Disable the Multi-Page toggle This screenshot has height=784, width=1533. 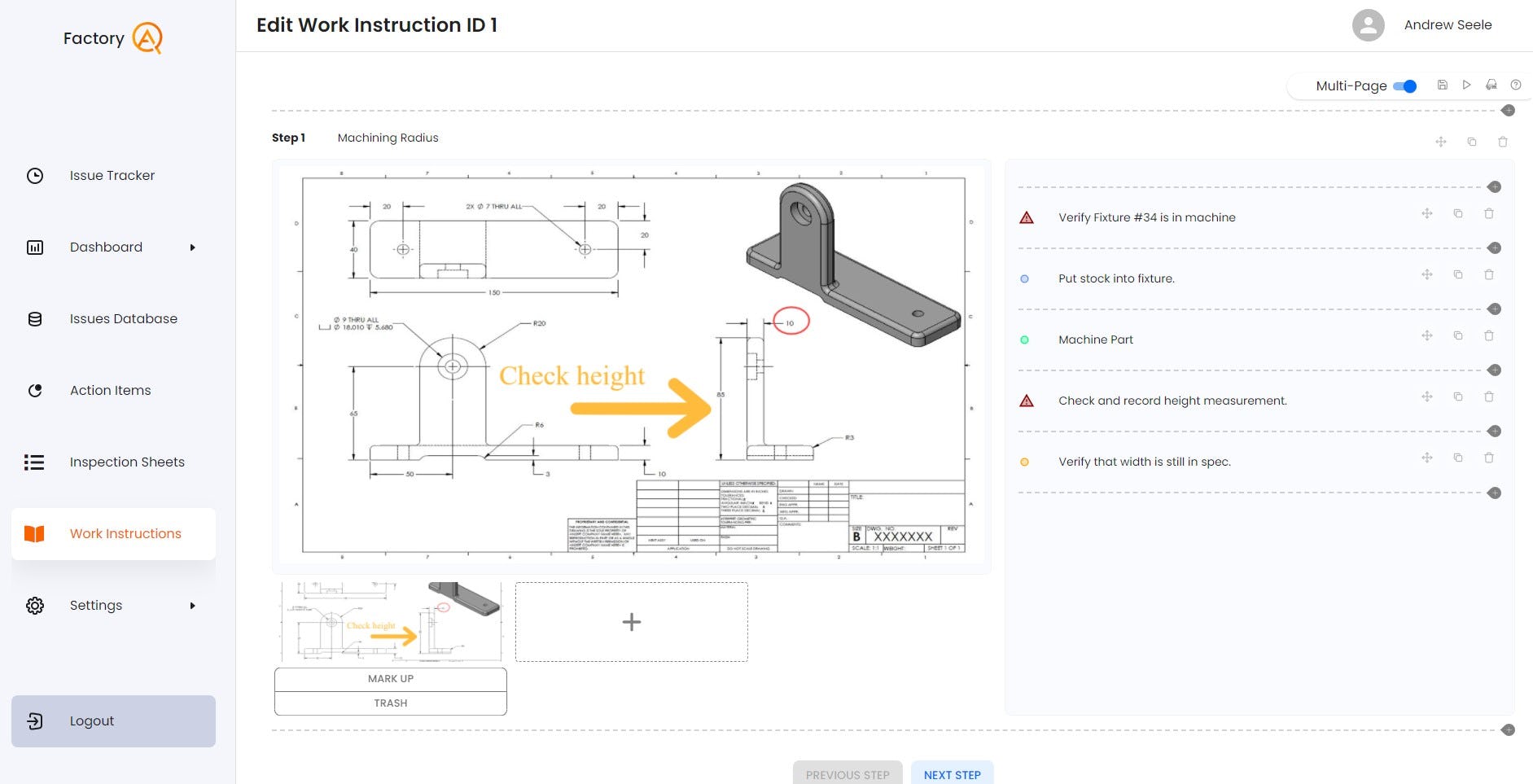1405,85
